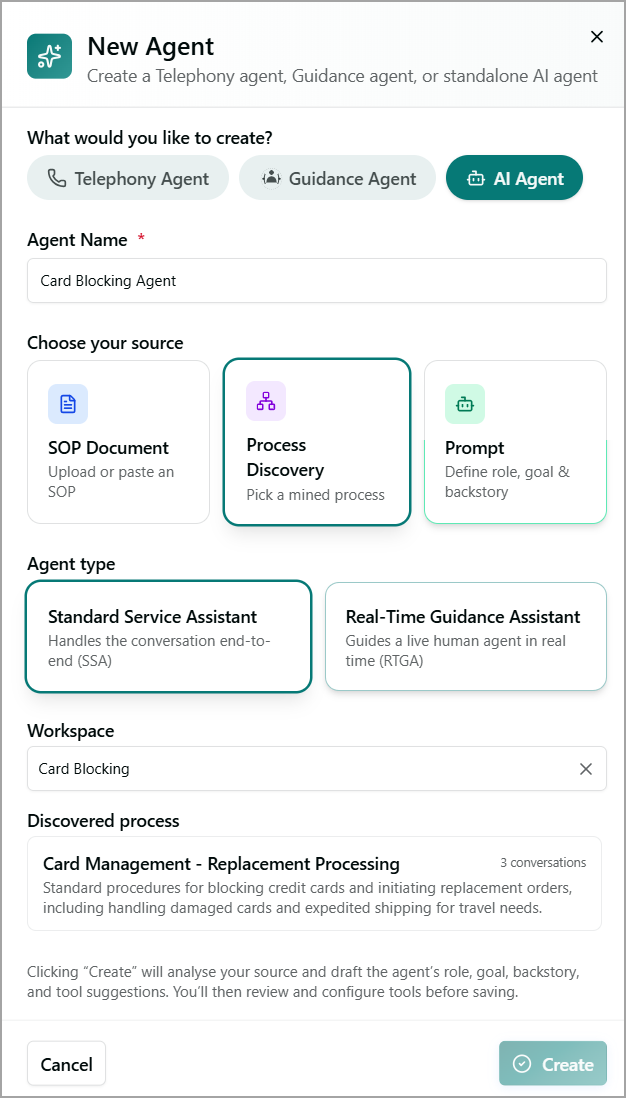The image size is (626, 1098).
Task: Choose Prompt as the source
Action: [515, 442]
